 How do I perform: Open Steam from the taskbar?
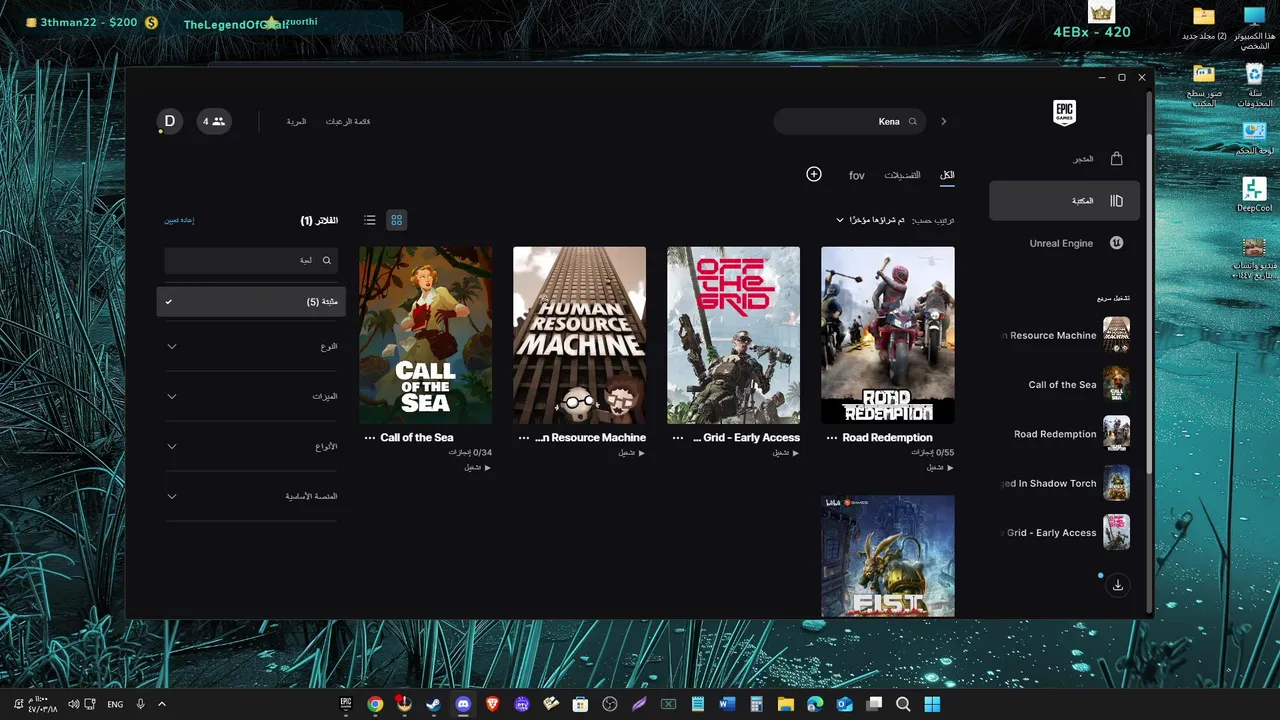click(x=433, y=704)
